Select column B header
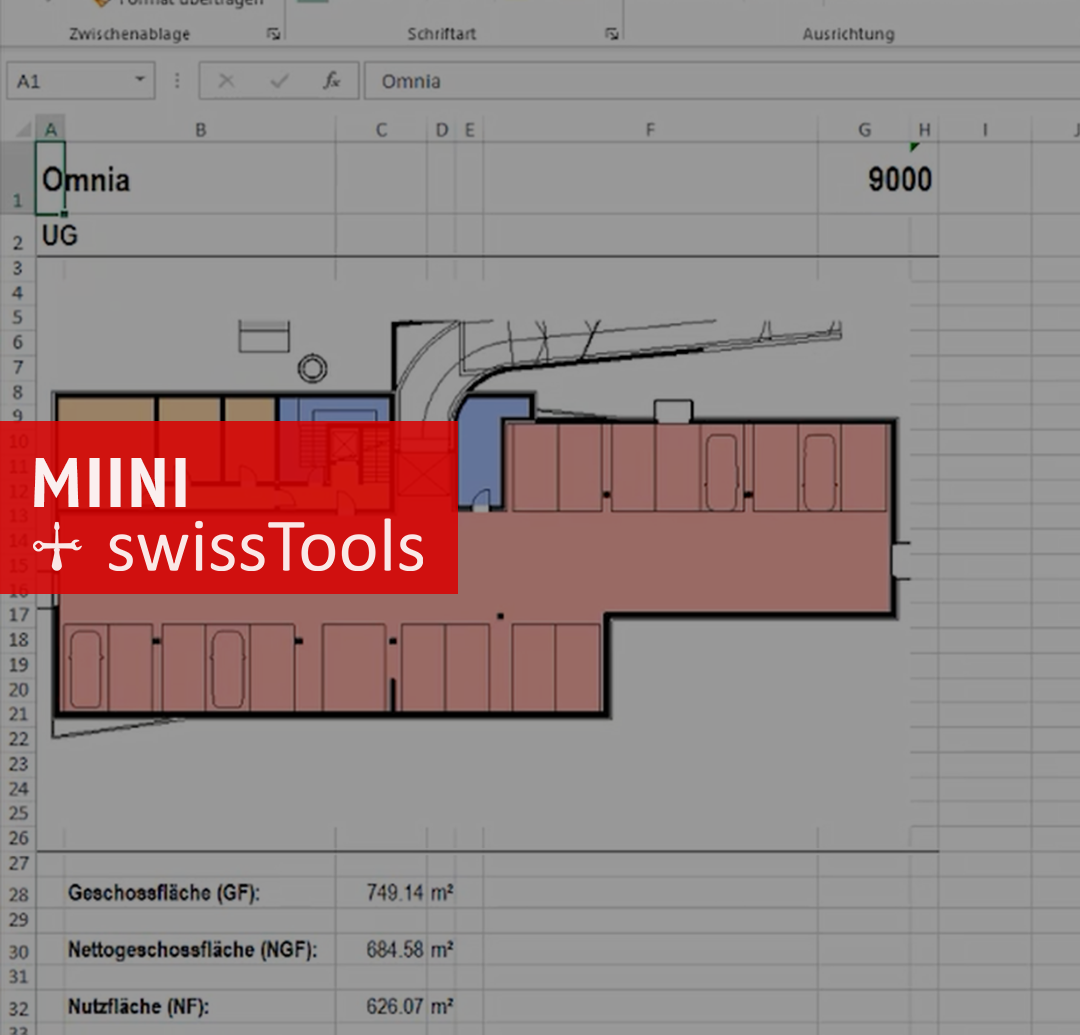The image size is (1080, 1035). click(200, 129)
